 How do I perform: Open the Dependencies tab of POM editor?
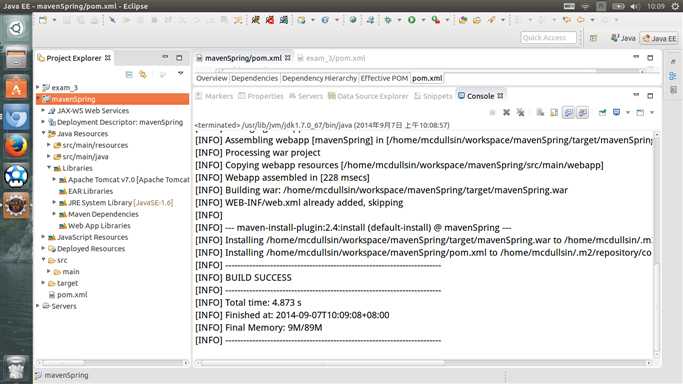tap(254, 78)
